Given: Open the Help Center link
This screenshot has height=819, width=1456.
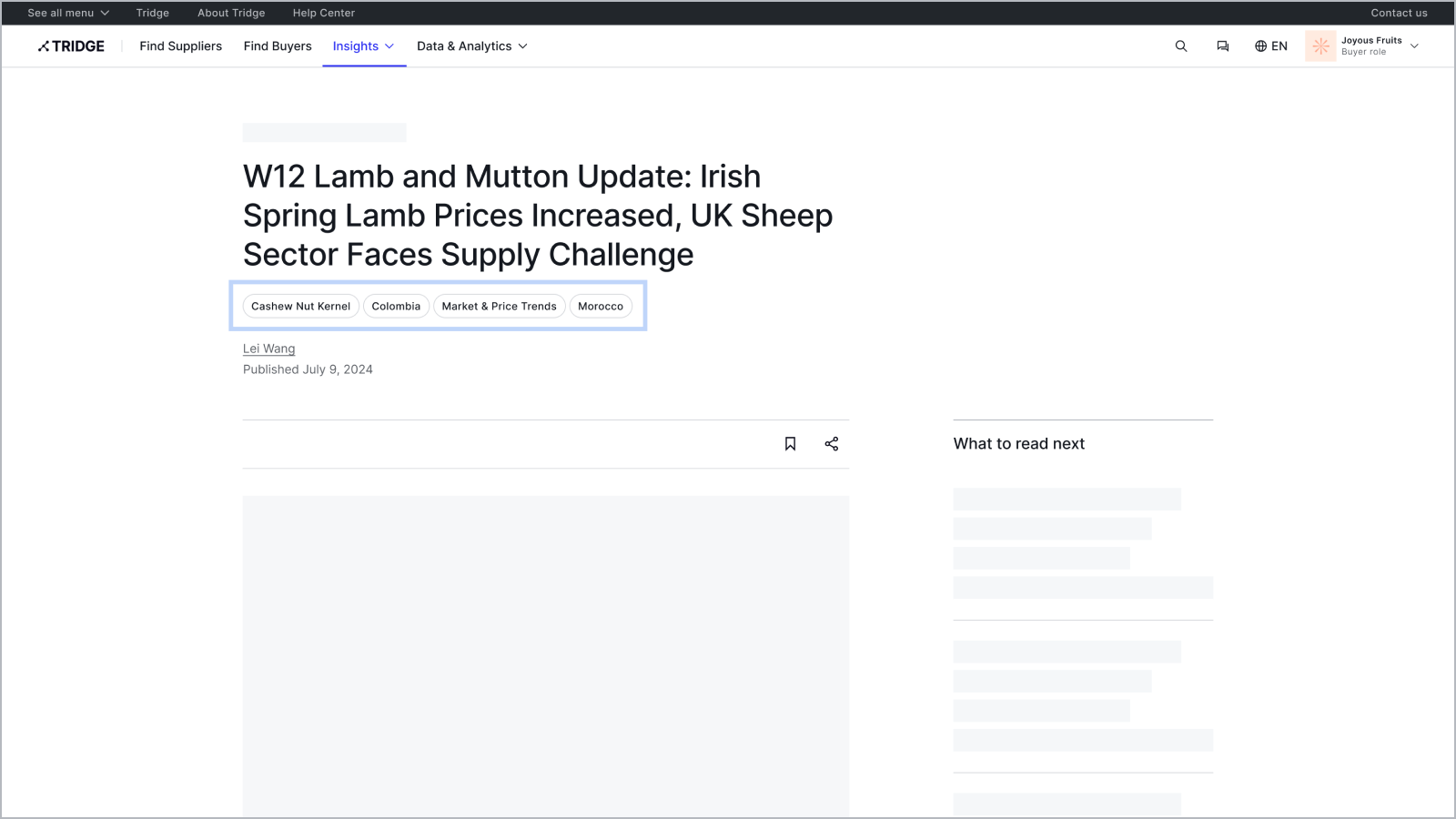Looking at the screenshot, I should (x=323, y=13).
